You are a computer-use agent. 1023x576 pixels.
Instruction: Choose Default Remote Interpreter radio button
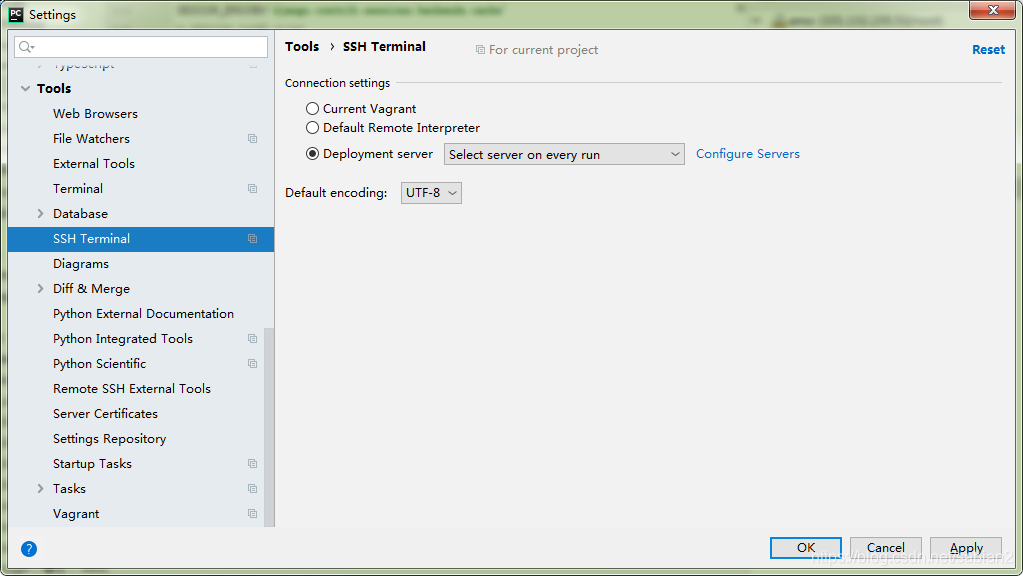(313, 128)
